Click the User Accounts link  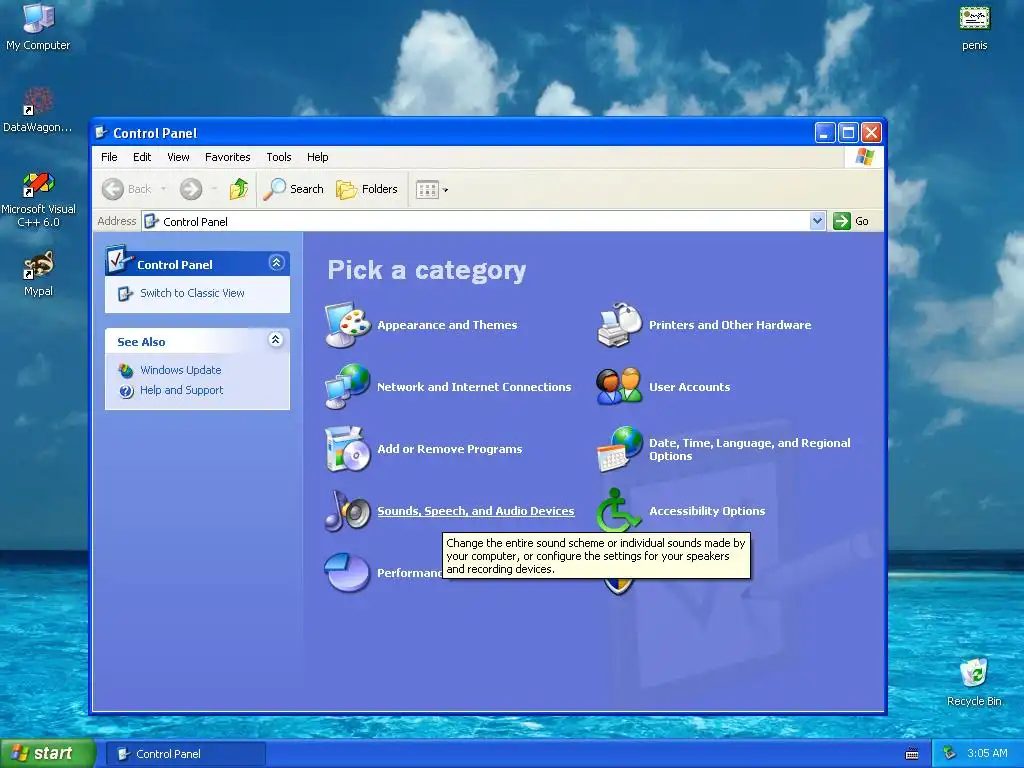coord(689,387)
